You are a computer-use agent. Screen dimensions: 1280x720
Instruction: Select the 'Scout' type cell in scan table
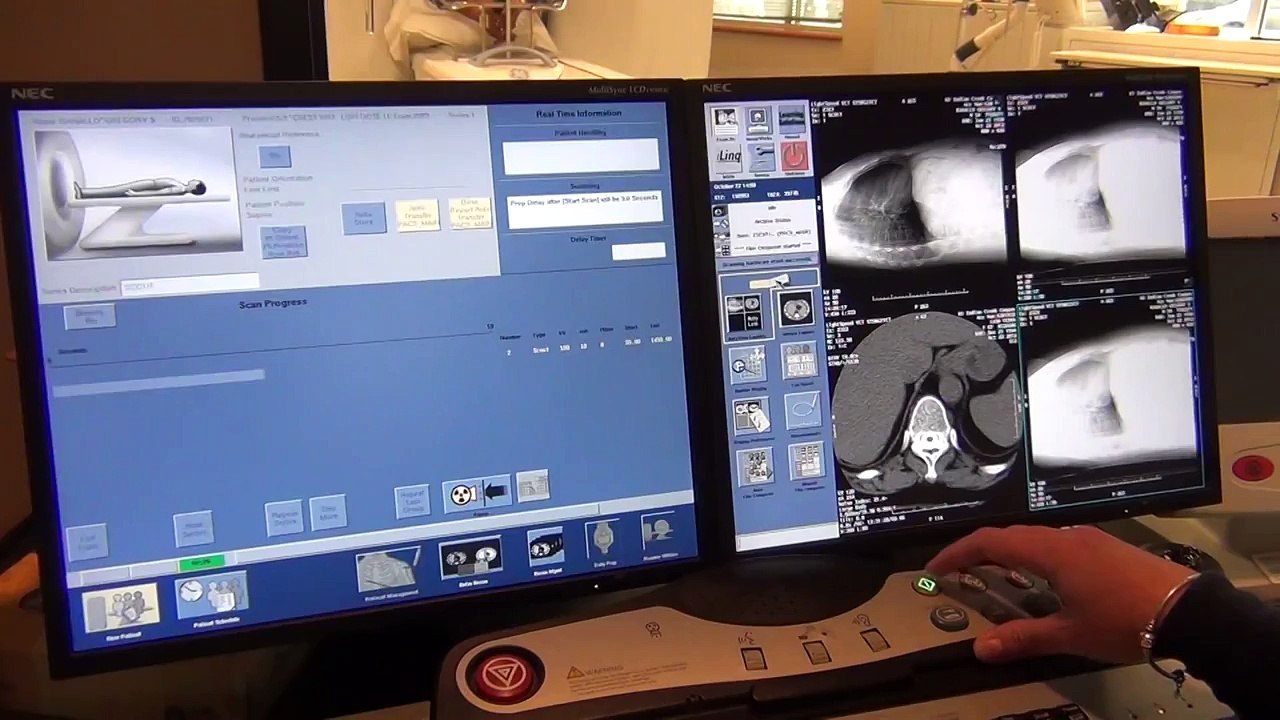[539, 350]
